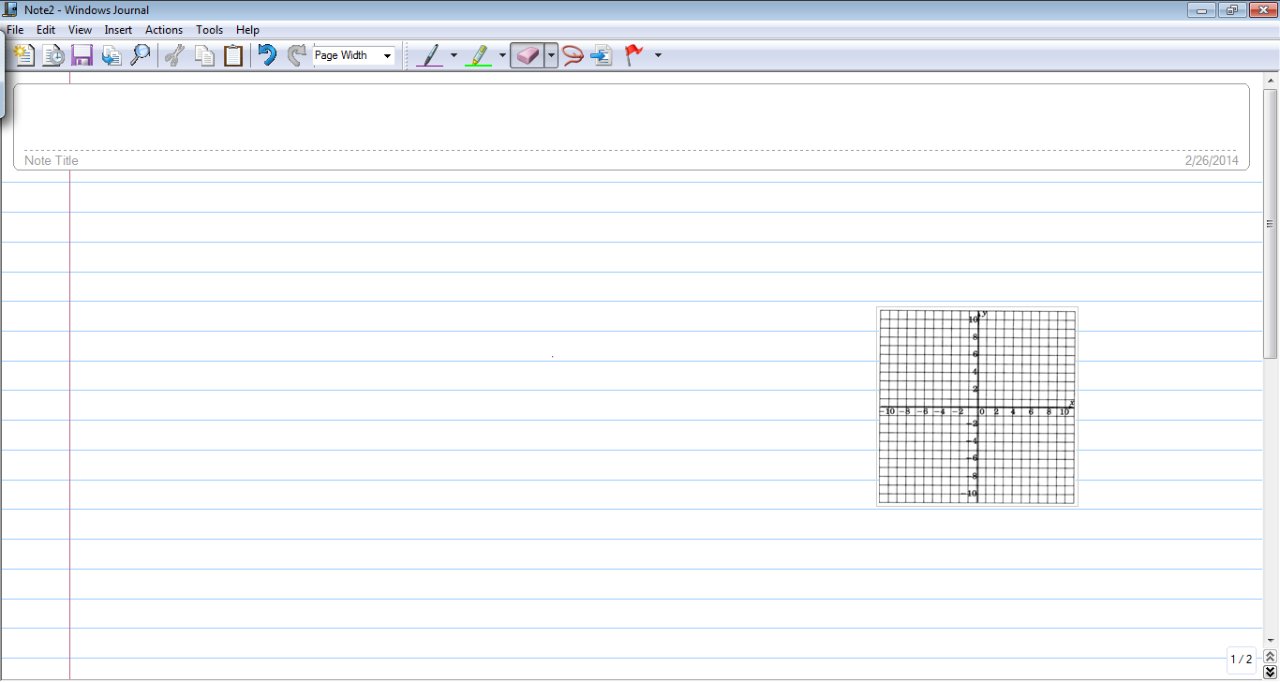Open the Tools menu
This screenshot has width=1280, height=682.
(209, 29)
